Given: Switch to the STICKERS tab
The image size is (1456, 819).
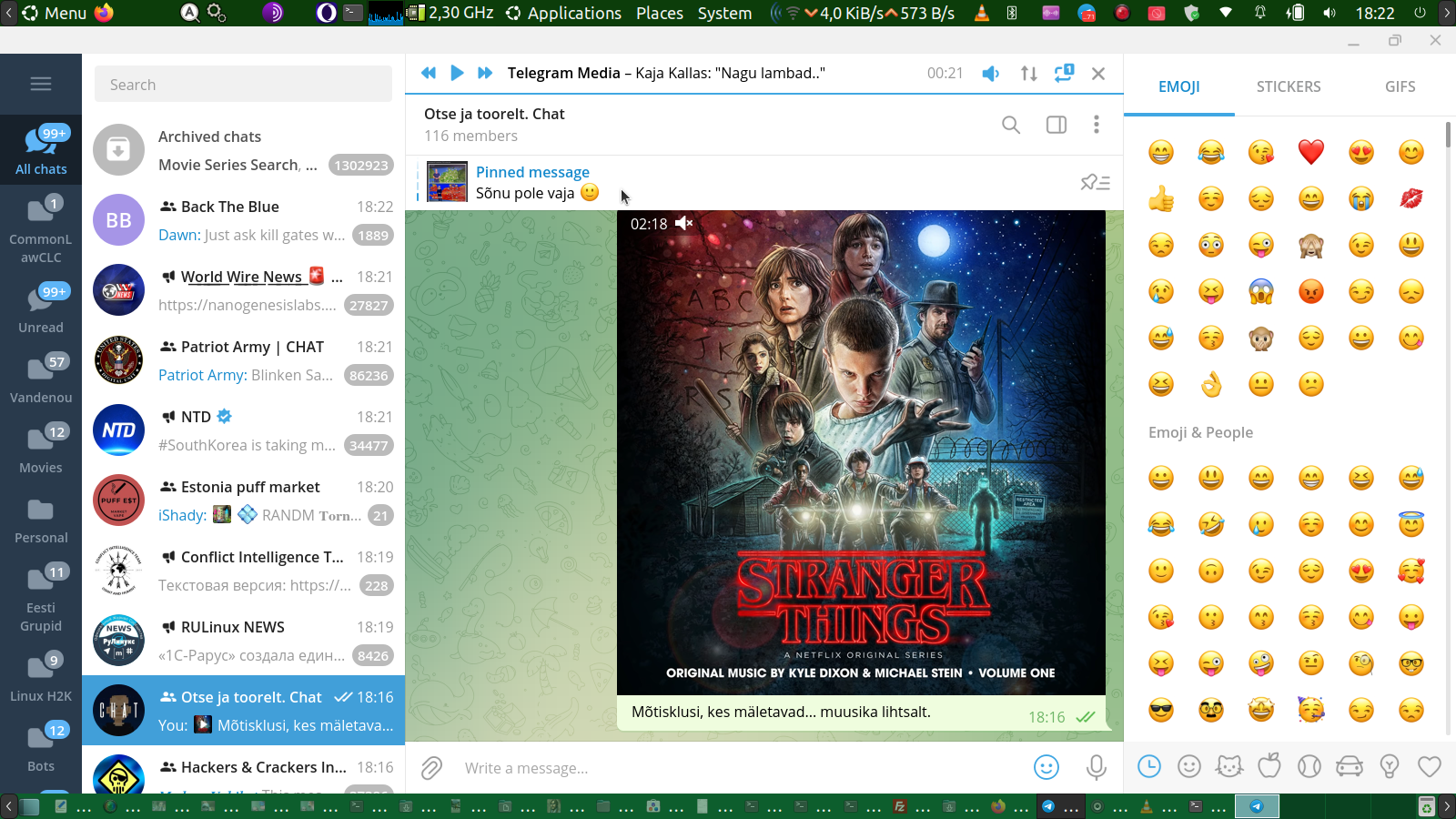Looking at the screenshot, I should 1289,86.
